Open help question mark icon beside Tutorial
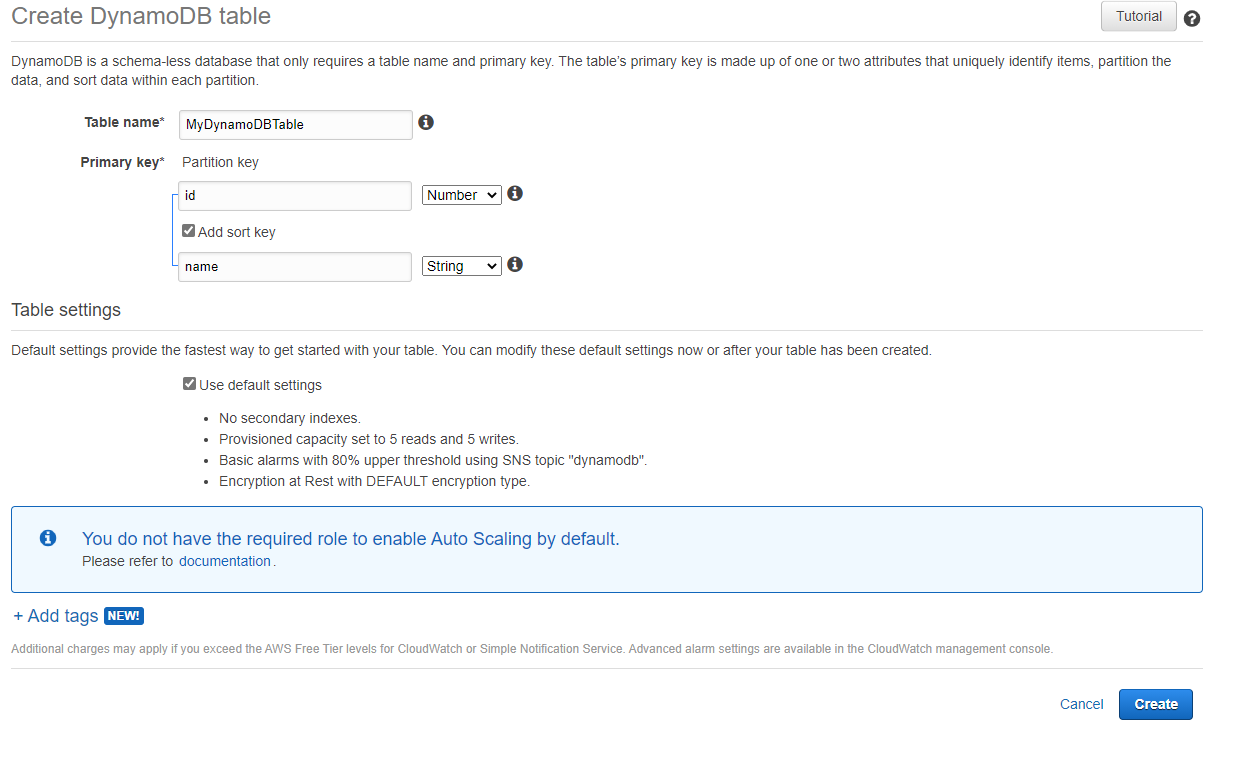Viewport: 1244px width, 775px height. [1191, 18]
